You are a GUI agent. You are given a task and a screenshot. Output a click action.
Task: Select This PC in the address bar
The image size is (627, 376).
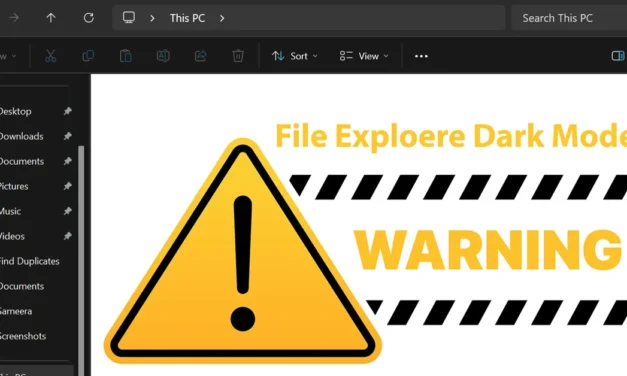[187, 18]
